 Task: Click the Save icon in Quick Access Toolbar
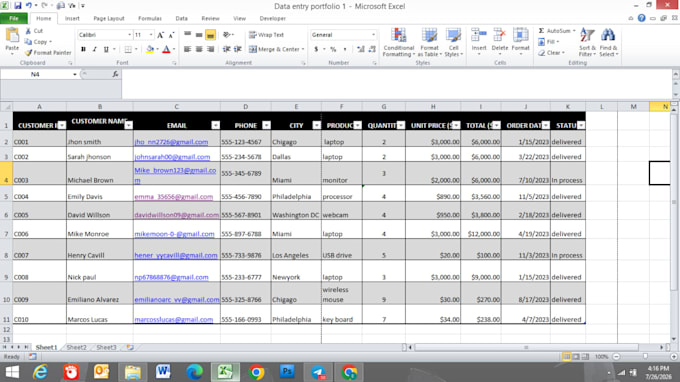[x=17, y=6]
